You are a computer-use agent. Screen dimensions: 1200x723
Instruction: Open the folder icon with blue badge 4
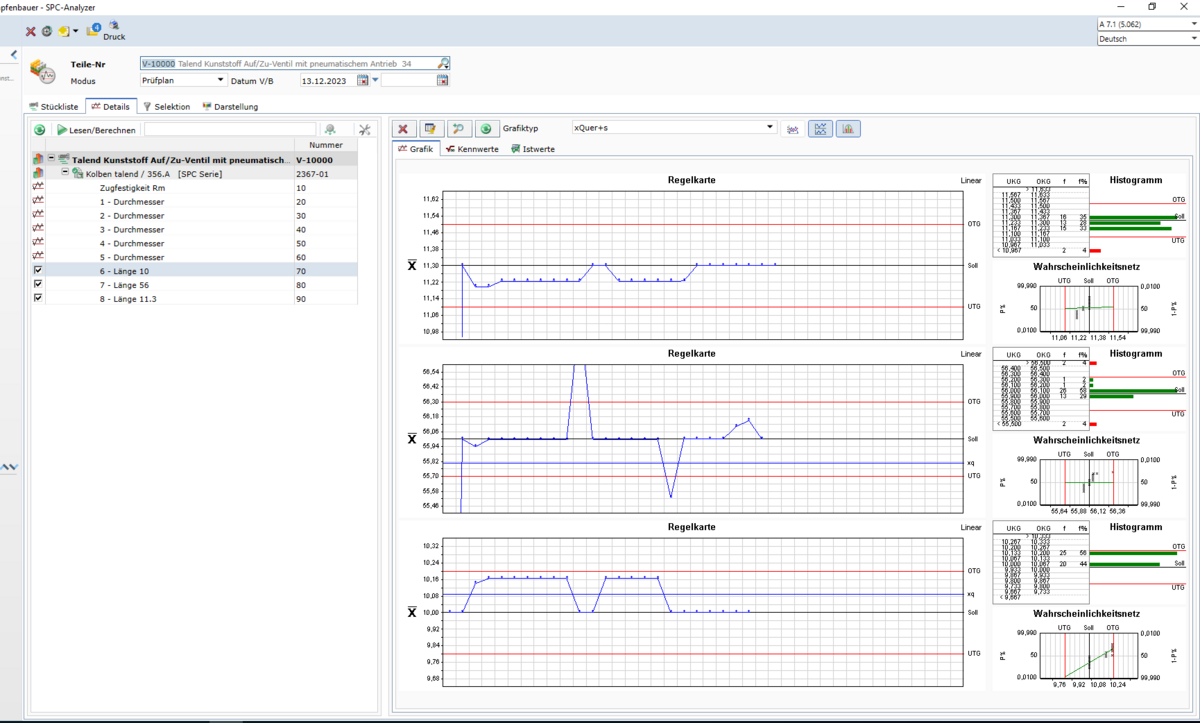[93, 30]
